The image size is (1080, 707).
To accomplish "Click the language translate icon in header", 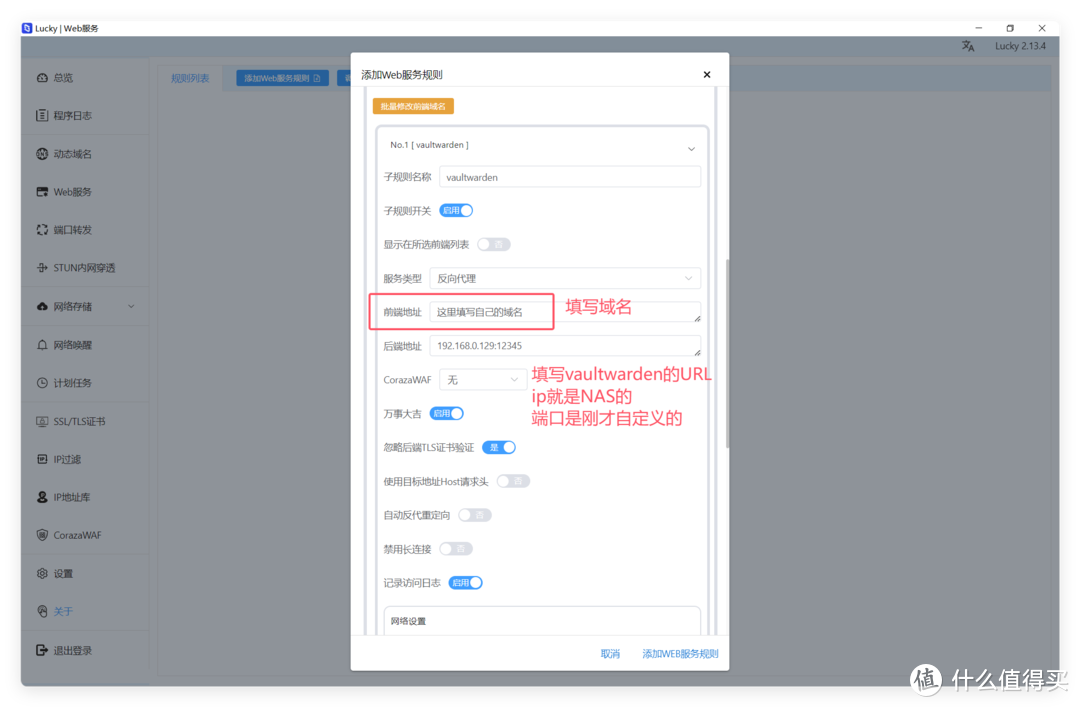I will (x=968, y=46).
